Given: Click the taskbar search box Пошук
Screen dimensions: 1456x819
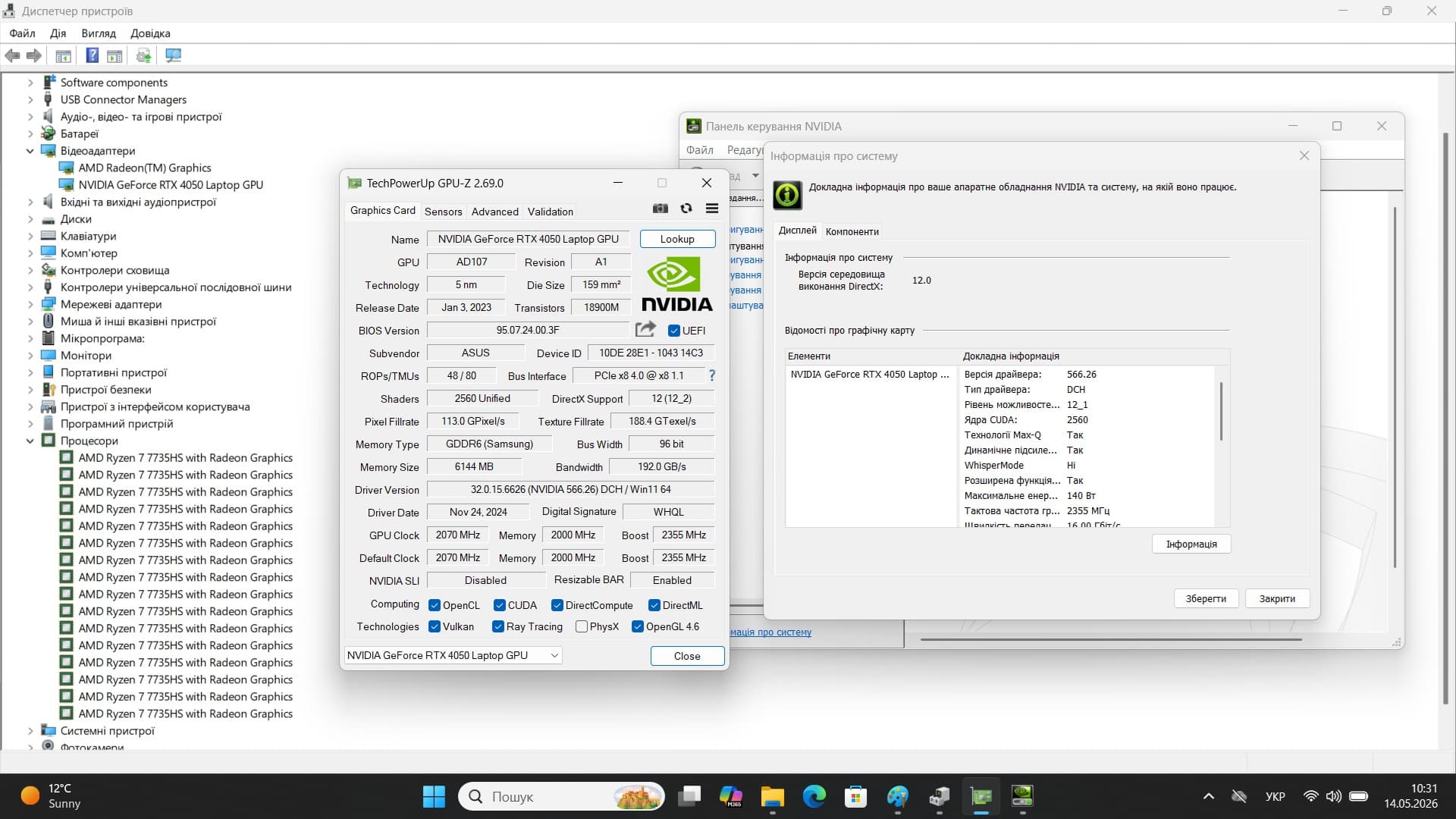Looking at the screenshot, I should click(x=561, y=796).
